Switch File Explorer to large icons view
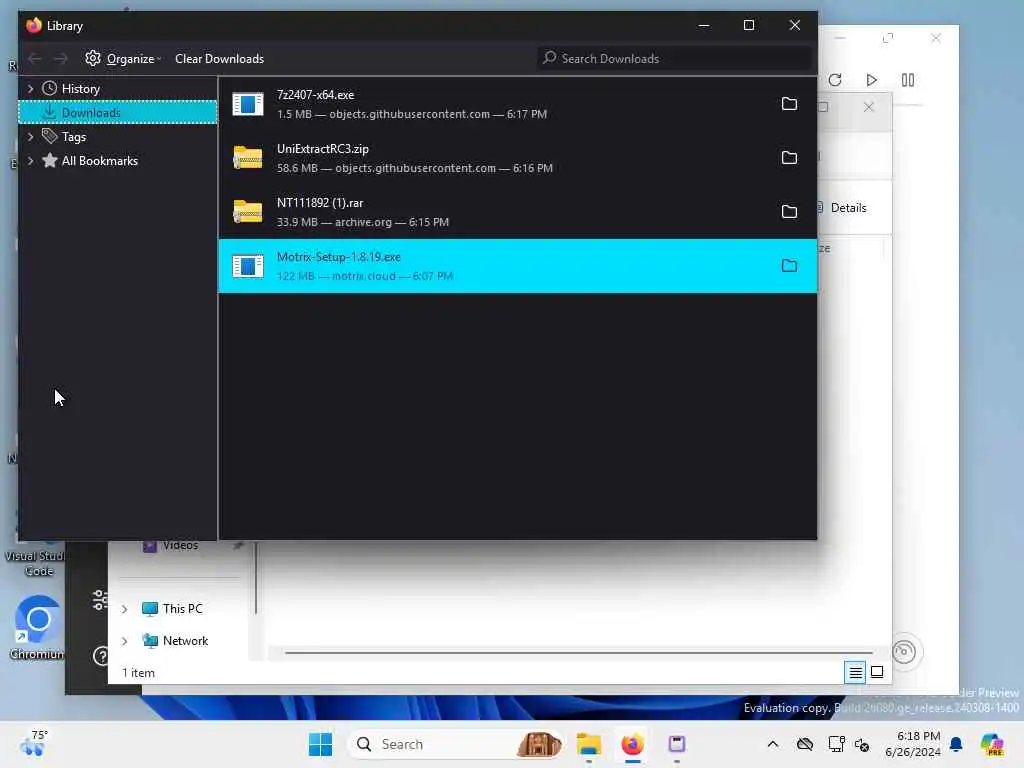This screenshot has width=1024, height=768. pyautogui.click(x=877, y=672)
